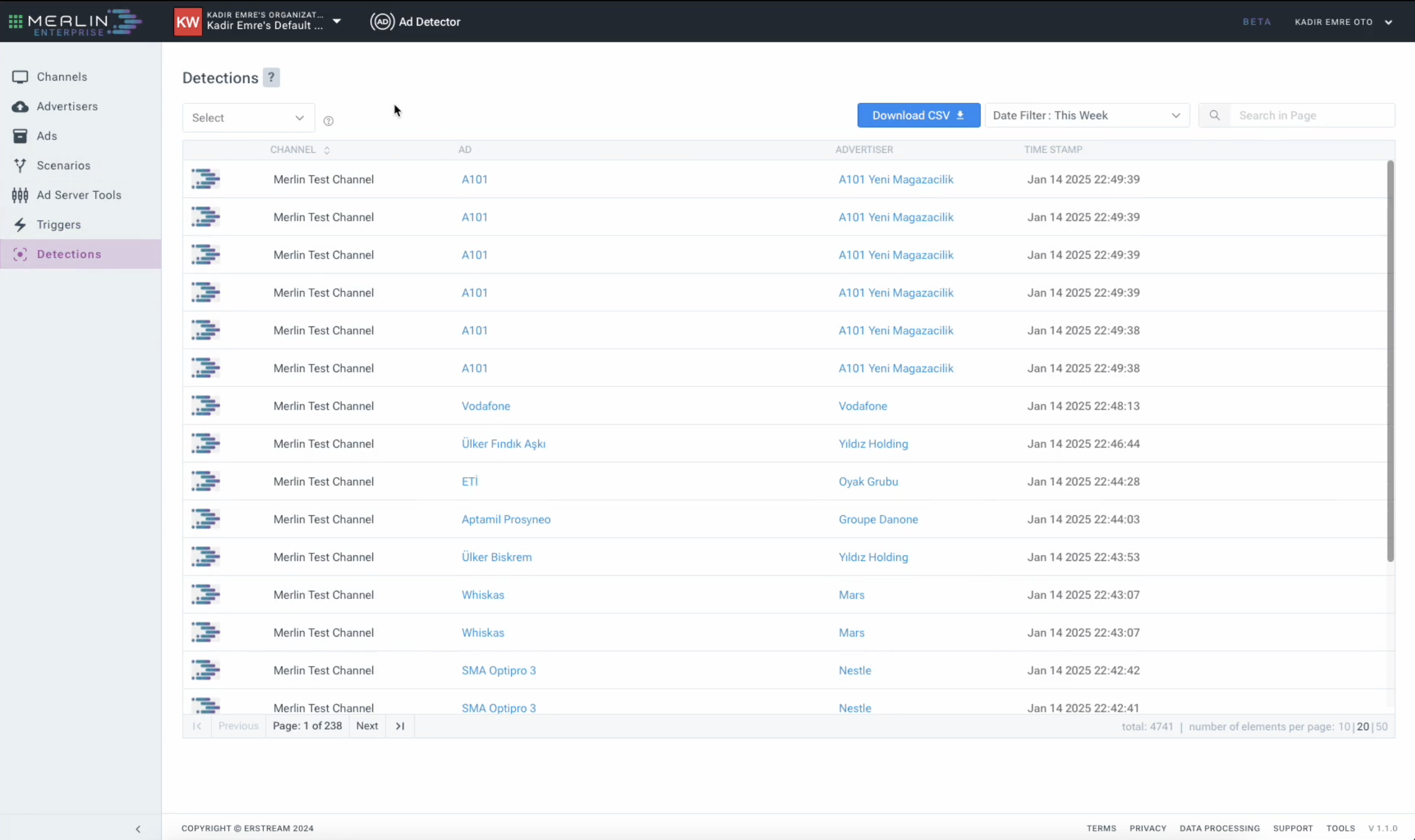Click the Terms footer link
Image resolution: width=1415 pixels, height=840 pixels.
point(1101,828)
